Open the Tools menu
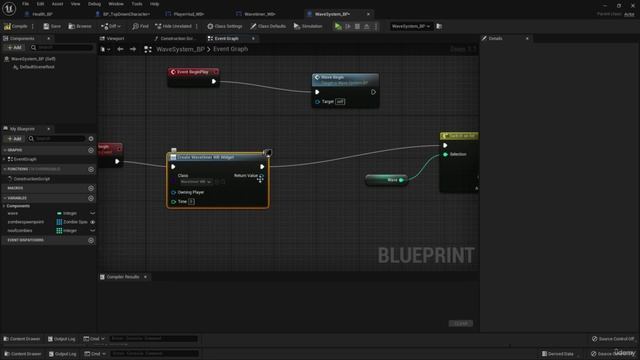 [137, 4]
